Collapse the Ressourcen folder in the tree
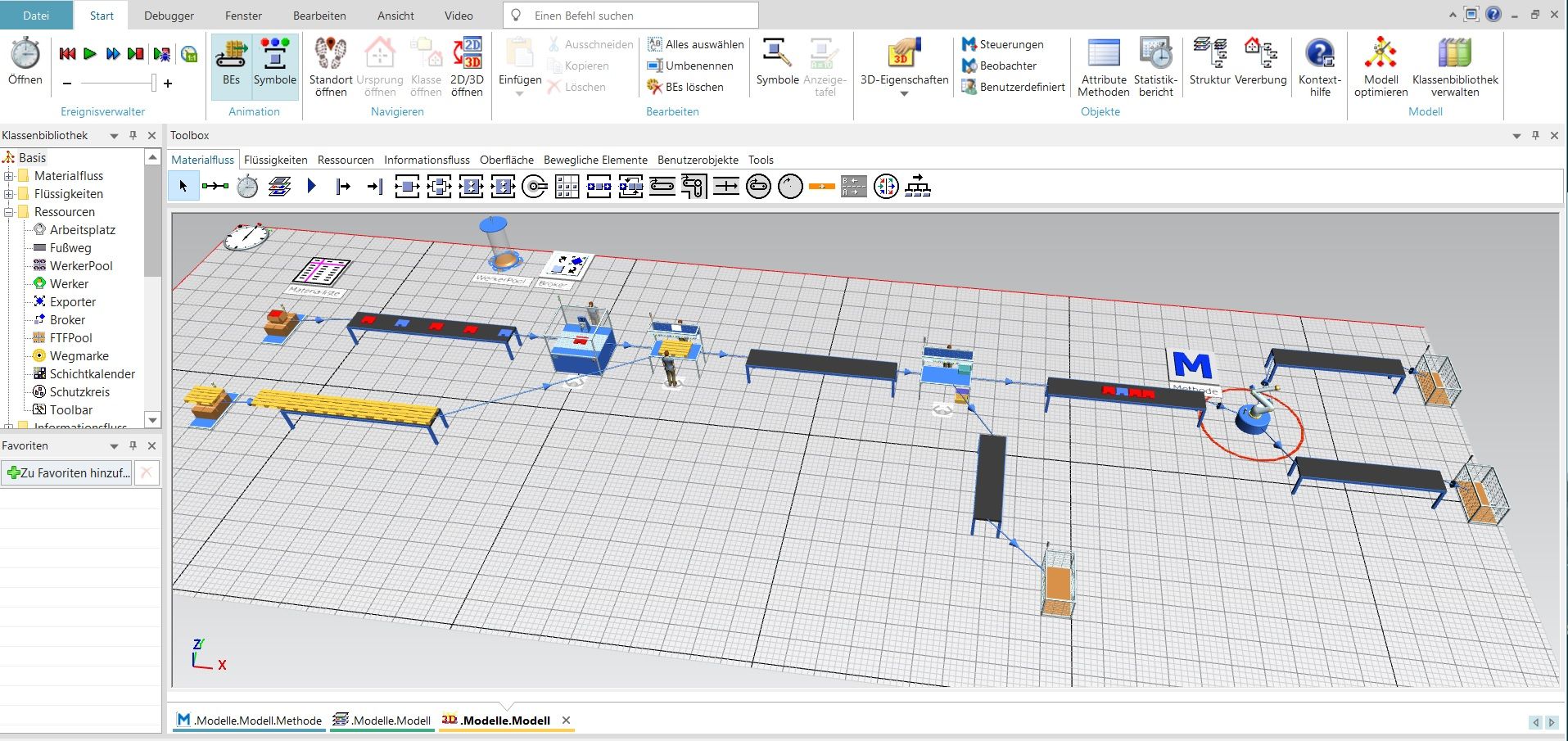Screen dimensions: 1568x741 tap(9, 212)
